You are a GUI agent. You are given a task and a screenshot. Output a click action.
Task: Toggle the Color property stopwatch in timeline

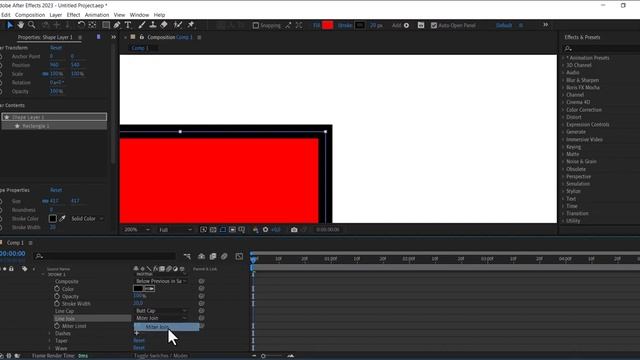57,289
